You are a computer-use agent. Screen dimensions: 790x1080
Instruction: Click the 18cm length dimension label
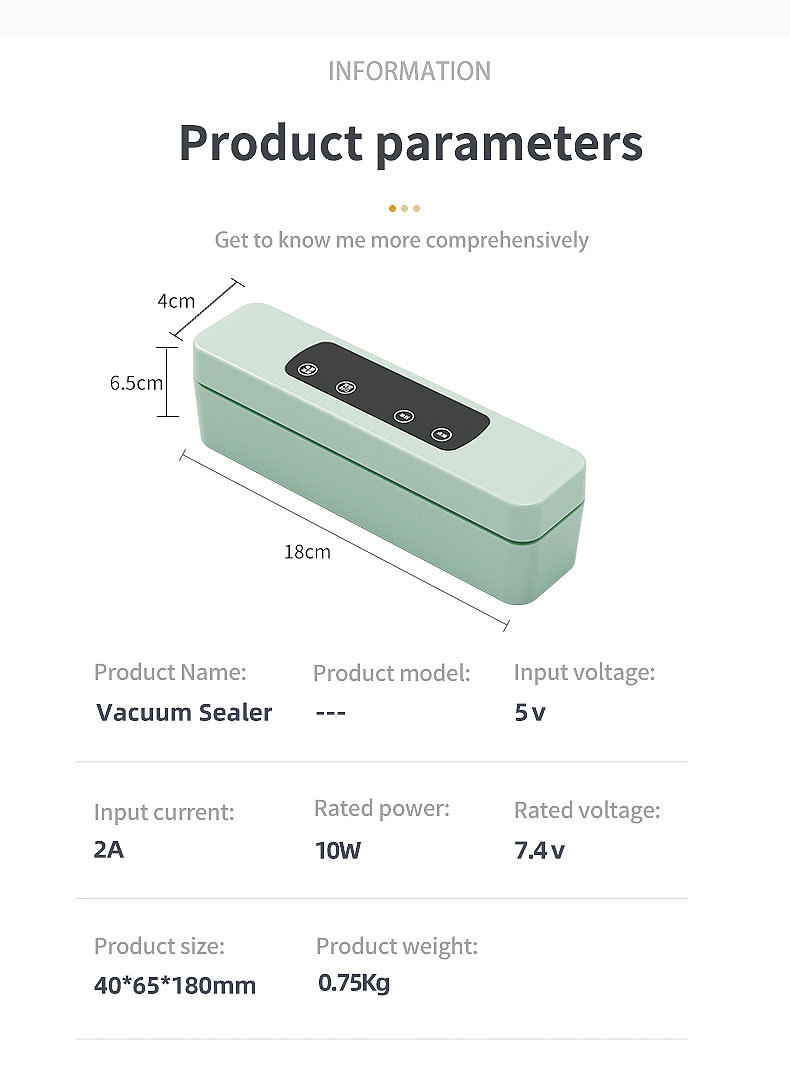(307, 551)
